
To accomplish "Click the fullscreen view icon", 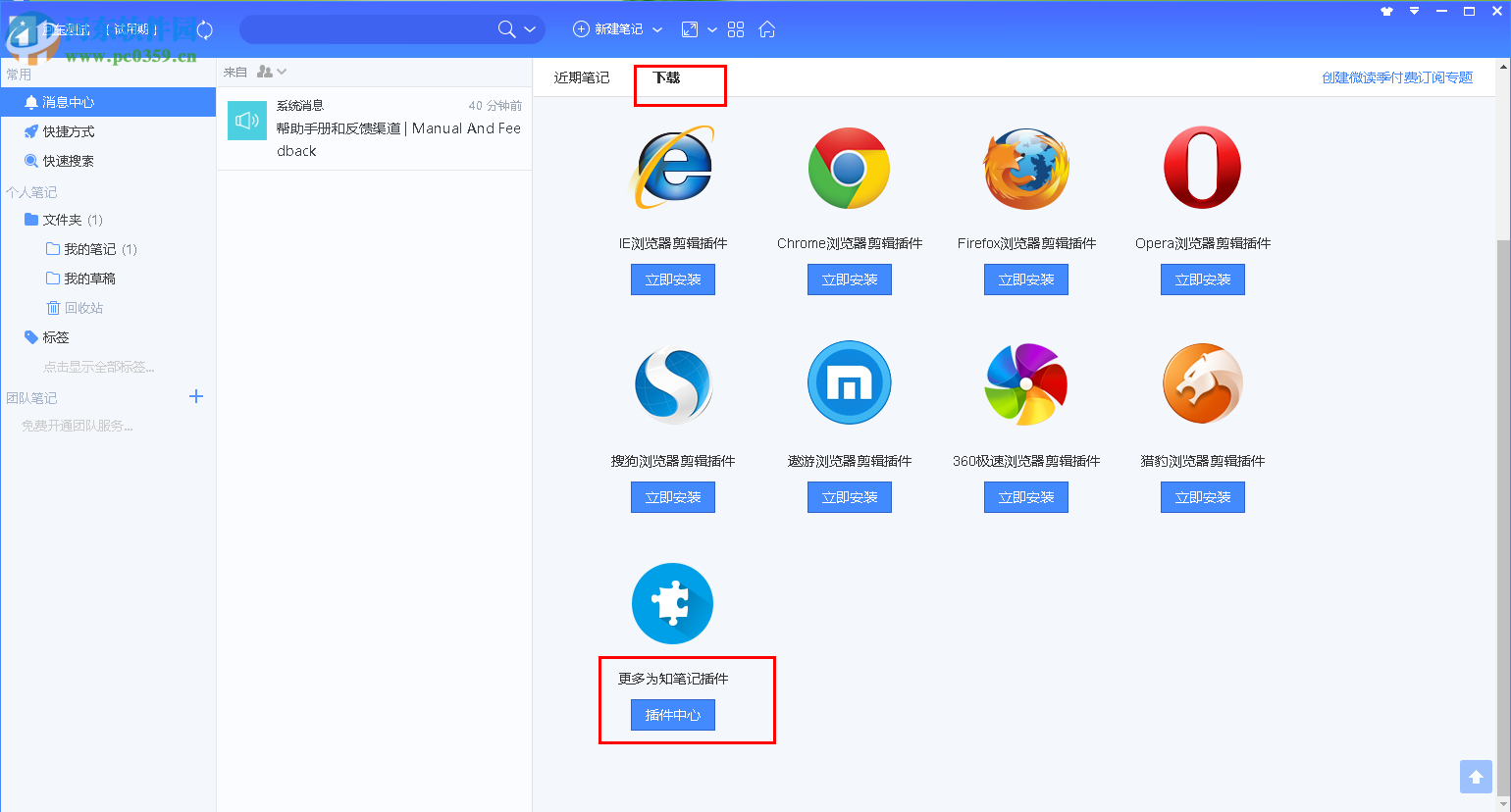I will [690, 29].
